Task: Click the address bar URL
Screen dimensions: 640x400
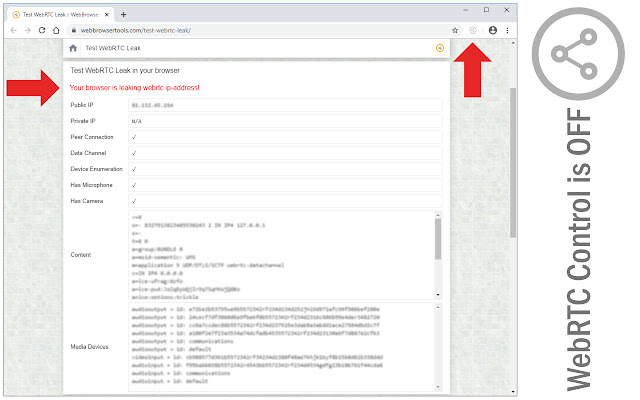Action: (136, 30)
